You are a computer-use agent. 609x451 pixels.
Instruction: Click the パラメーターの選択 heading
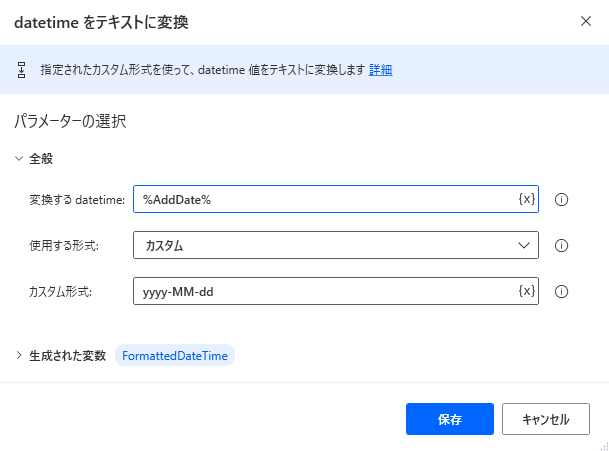pyautogui.click(x=69, y=122)
